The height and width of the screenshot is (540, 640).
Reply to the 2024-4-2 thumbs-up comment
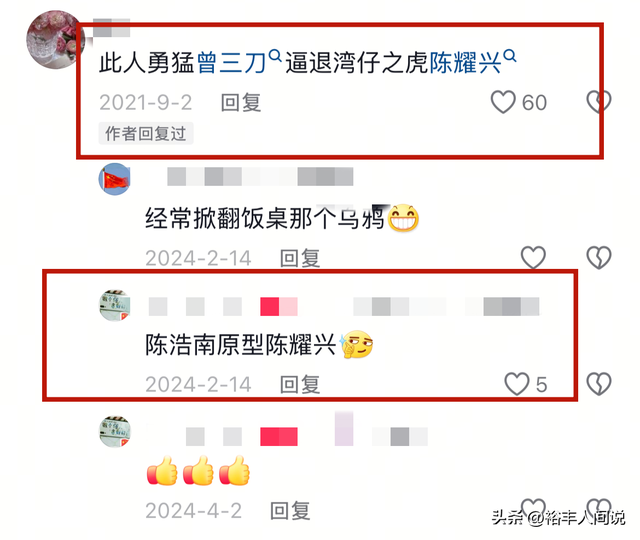pyautogui.click(x=290, y=511)
